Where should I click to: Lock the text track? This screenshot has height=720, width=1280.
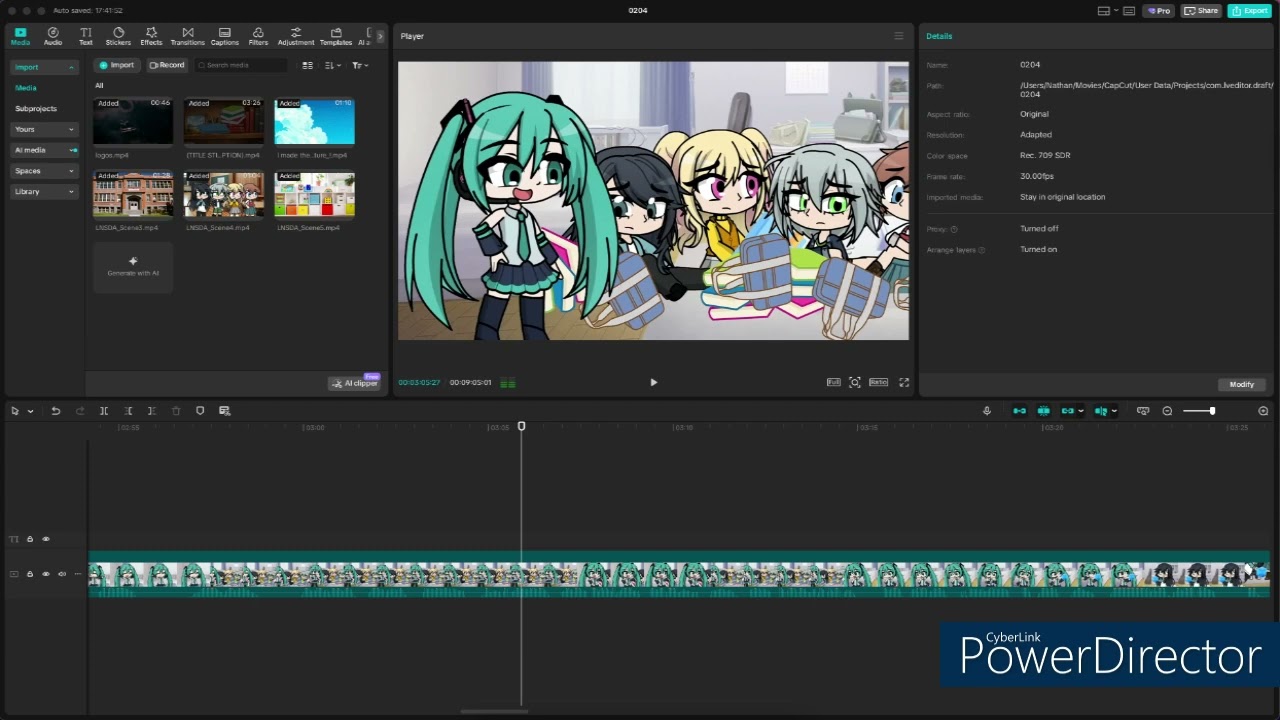(x=30, y=539)
